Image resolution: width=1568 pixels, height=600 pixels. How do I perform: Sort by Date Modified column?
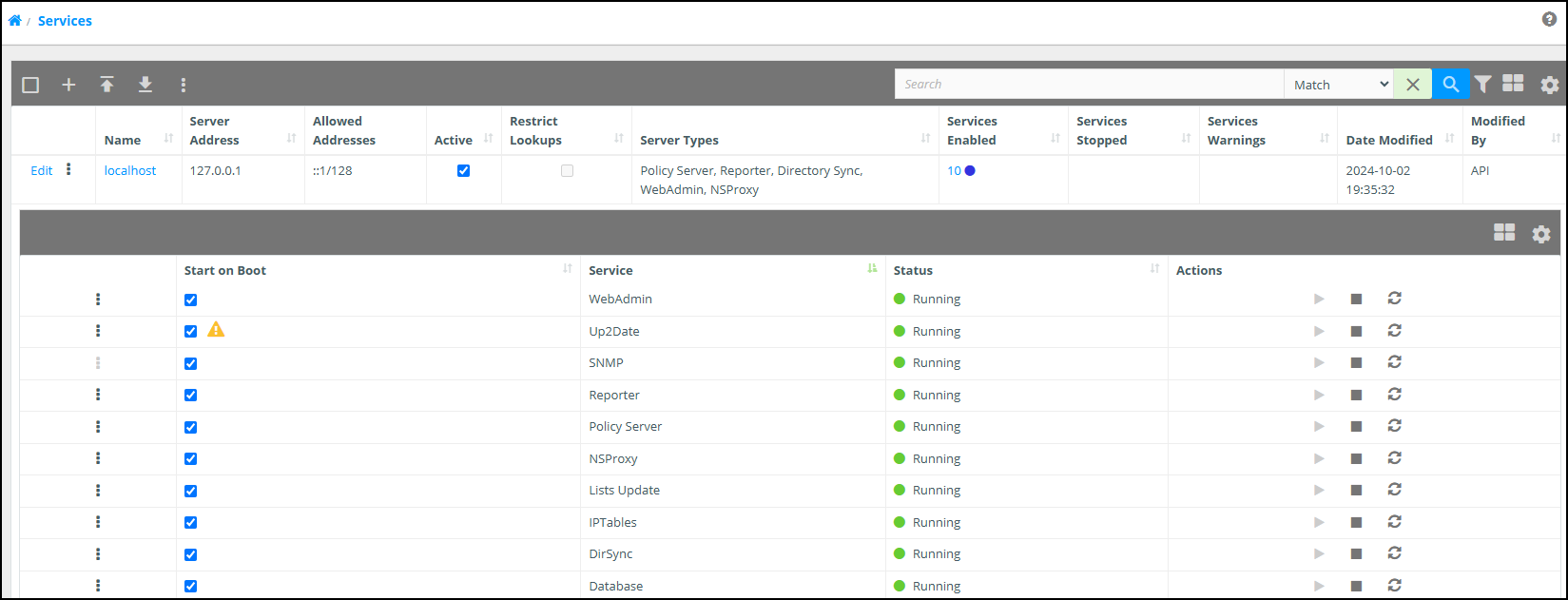(x=1388, y=140)
